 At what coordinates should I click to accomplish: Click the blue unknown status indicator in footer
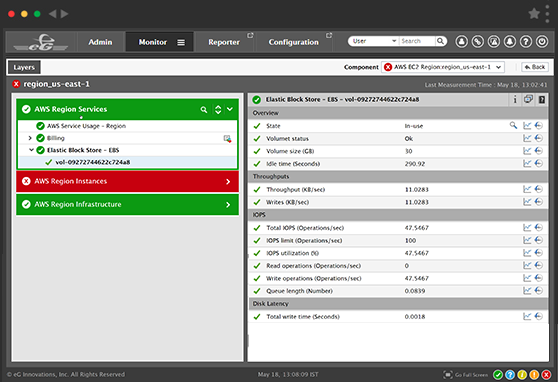click(510, 375)
